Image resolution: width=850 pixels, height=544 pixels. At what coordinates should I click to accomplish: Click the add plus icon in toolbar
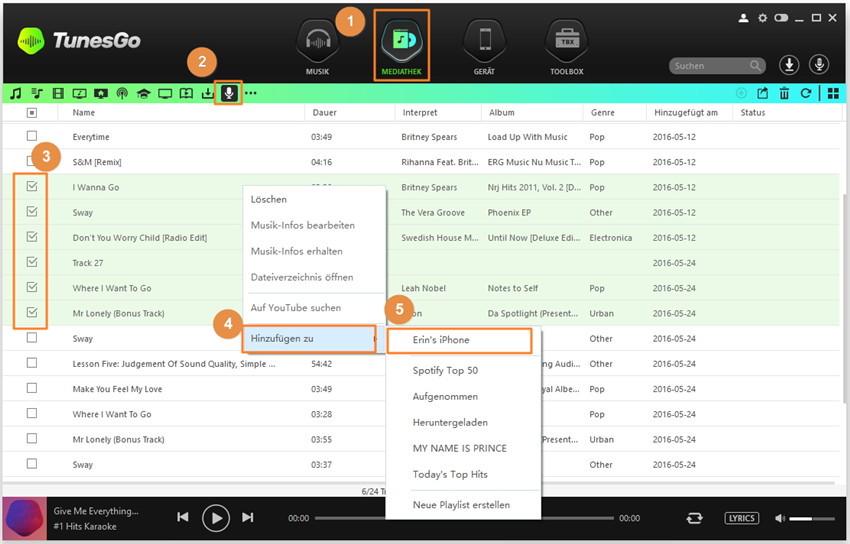(x=741, y=93)
